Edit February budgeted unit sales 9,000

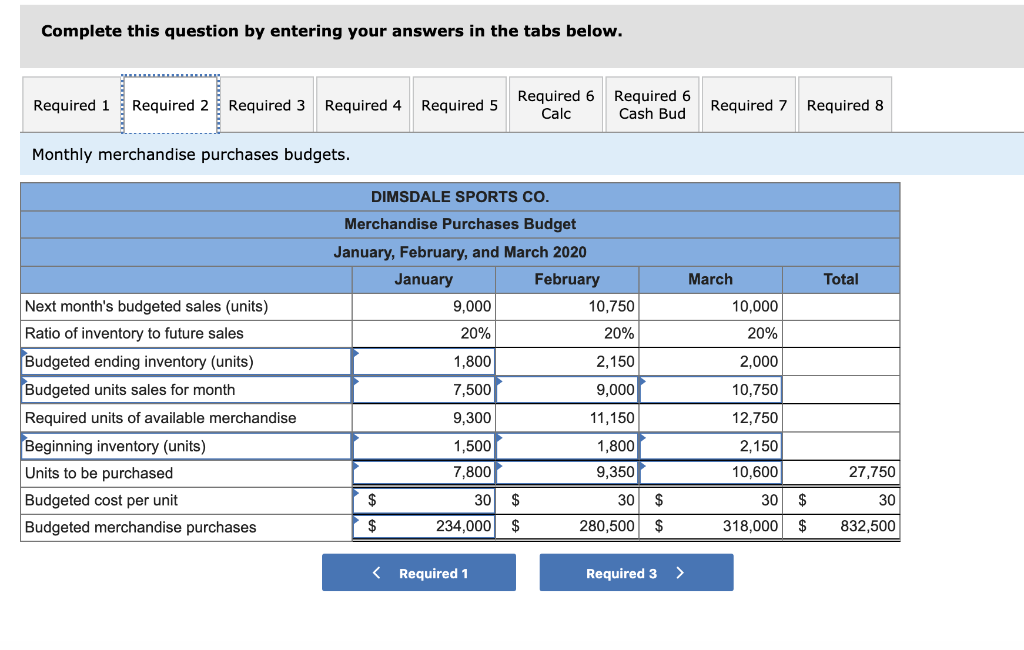[x=567, y=390]
